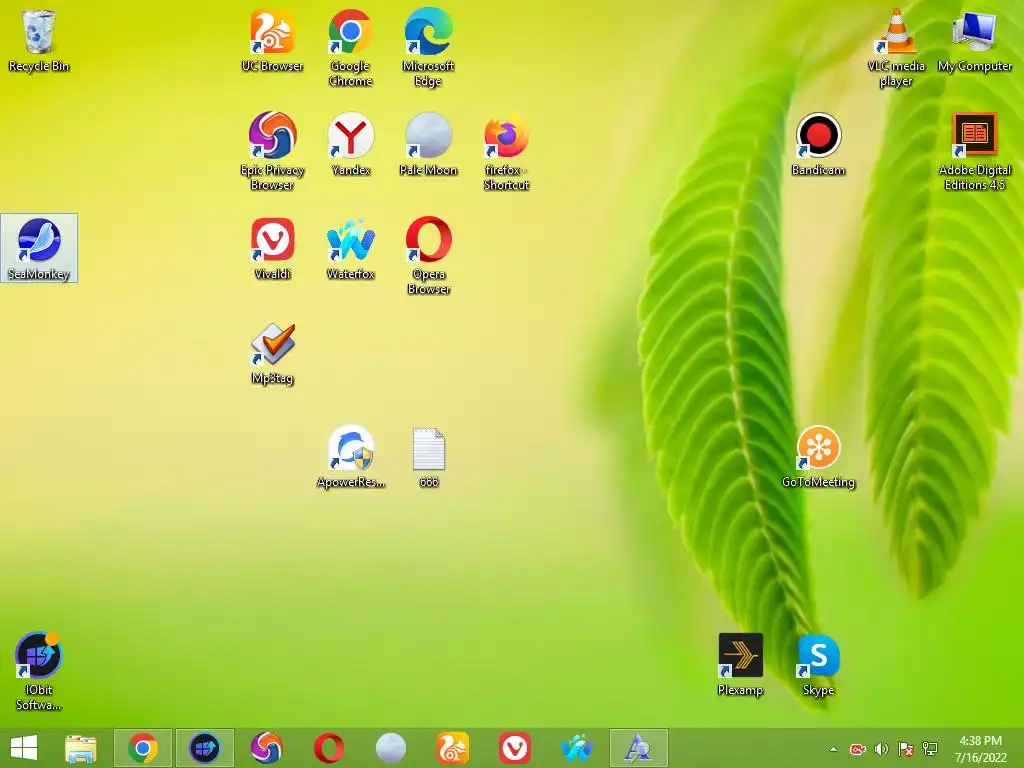
Task: Switch to IObit Software Updater in taskbar
Action: point(204,748)
